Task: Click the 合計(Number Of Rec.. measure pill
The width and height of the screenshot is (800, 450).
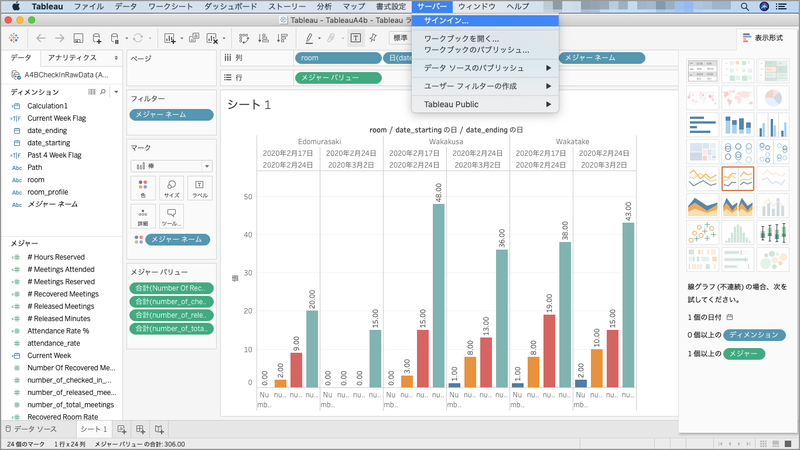Action: (171, 288)
